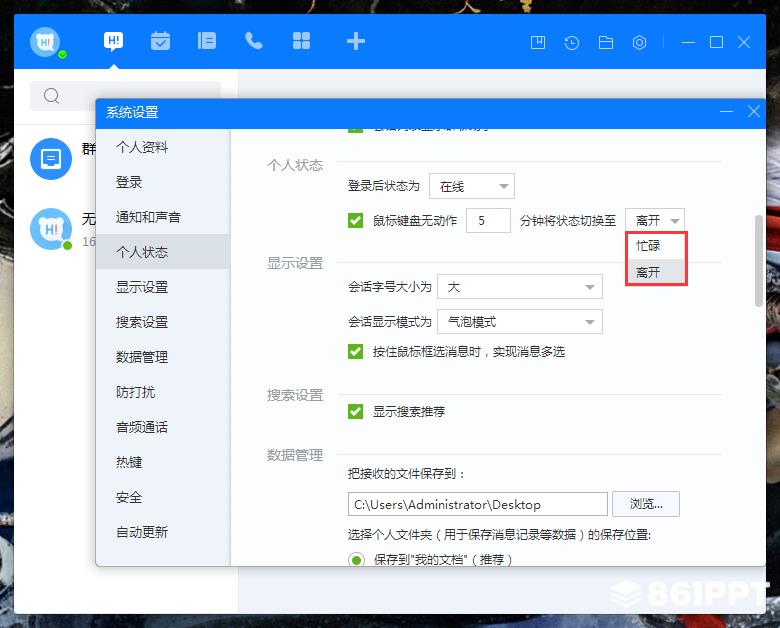Minimize the 系统设置 dialog
780x628 pixels.
click(726, 111)
